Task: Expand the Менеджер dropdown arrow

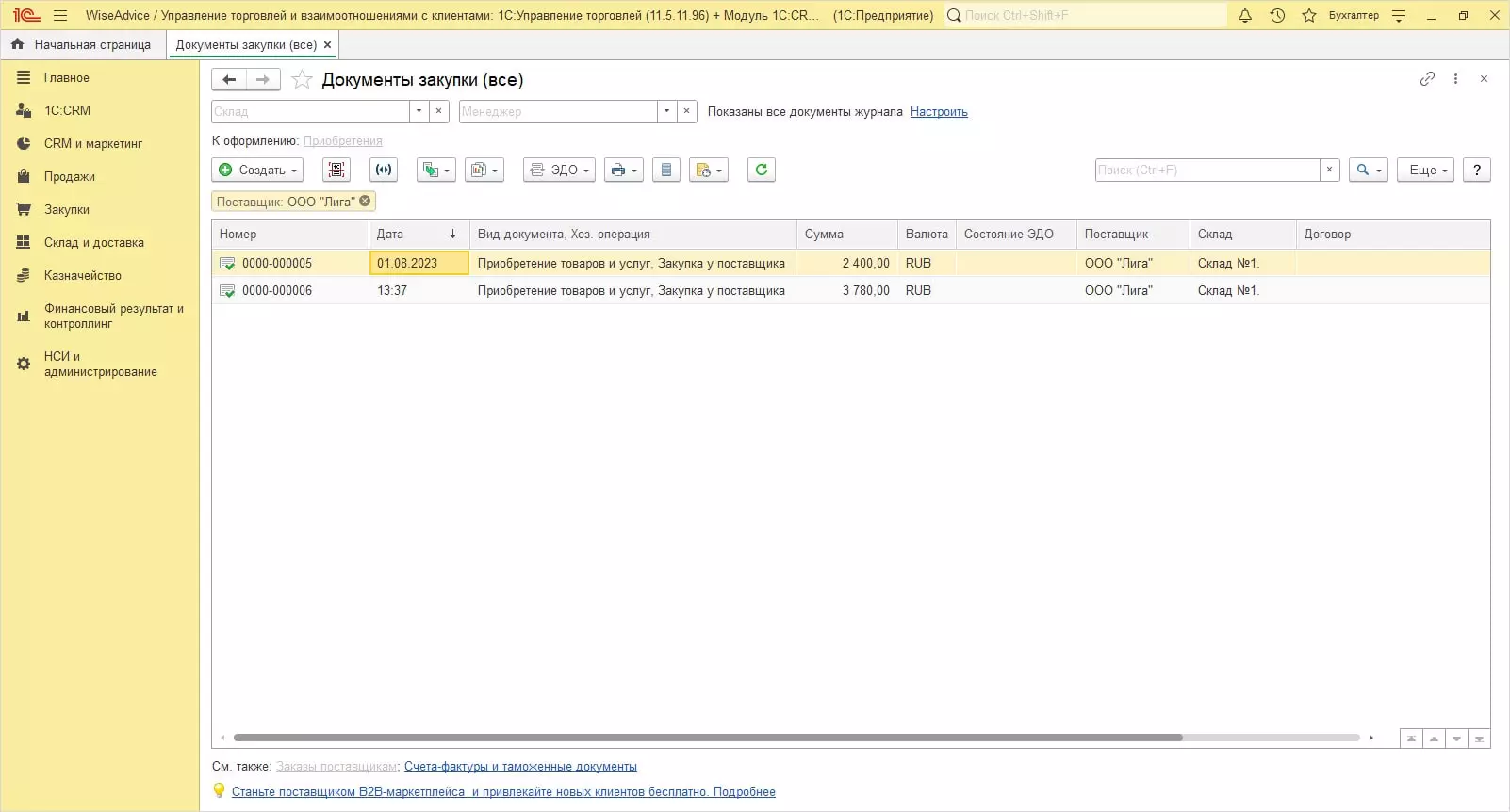Action: [666, 111]
